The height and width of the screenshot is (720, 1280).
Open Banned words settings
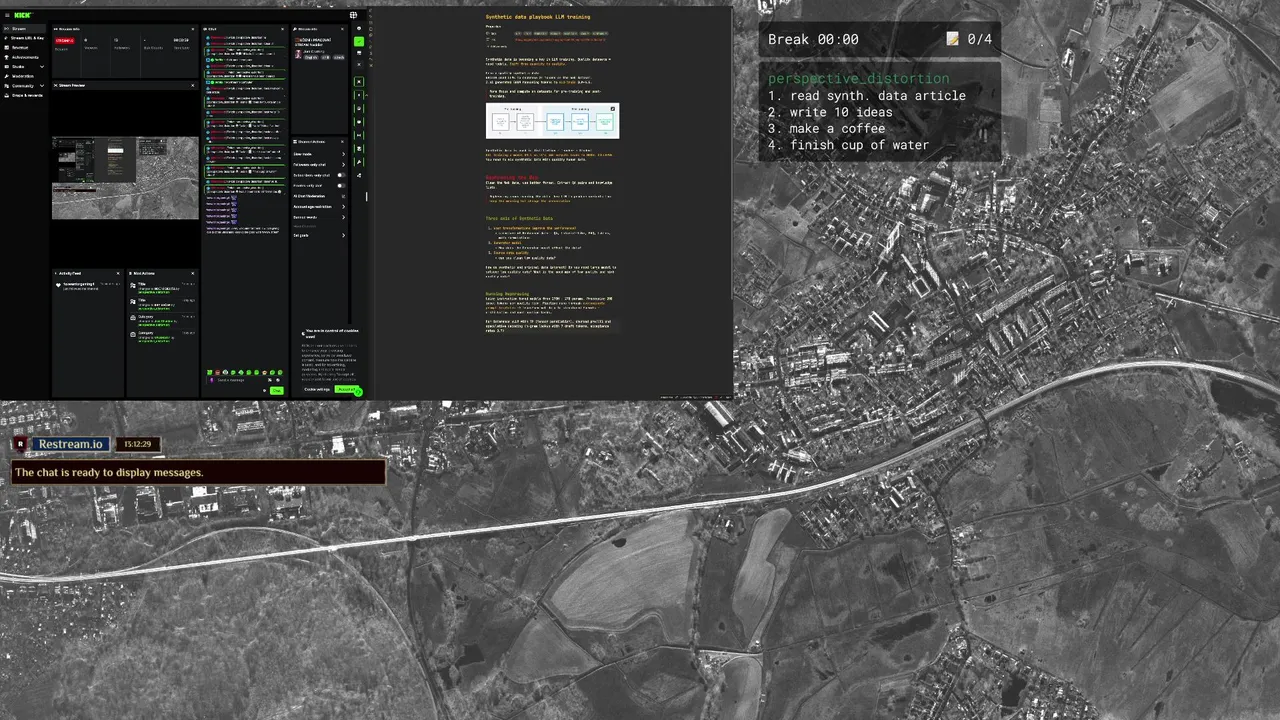tap(320, 217)
